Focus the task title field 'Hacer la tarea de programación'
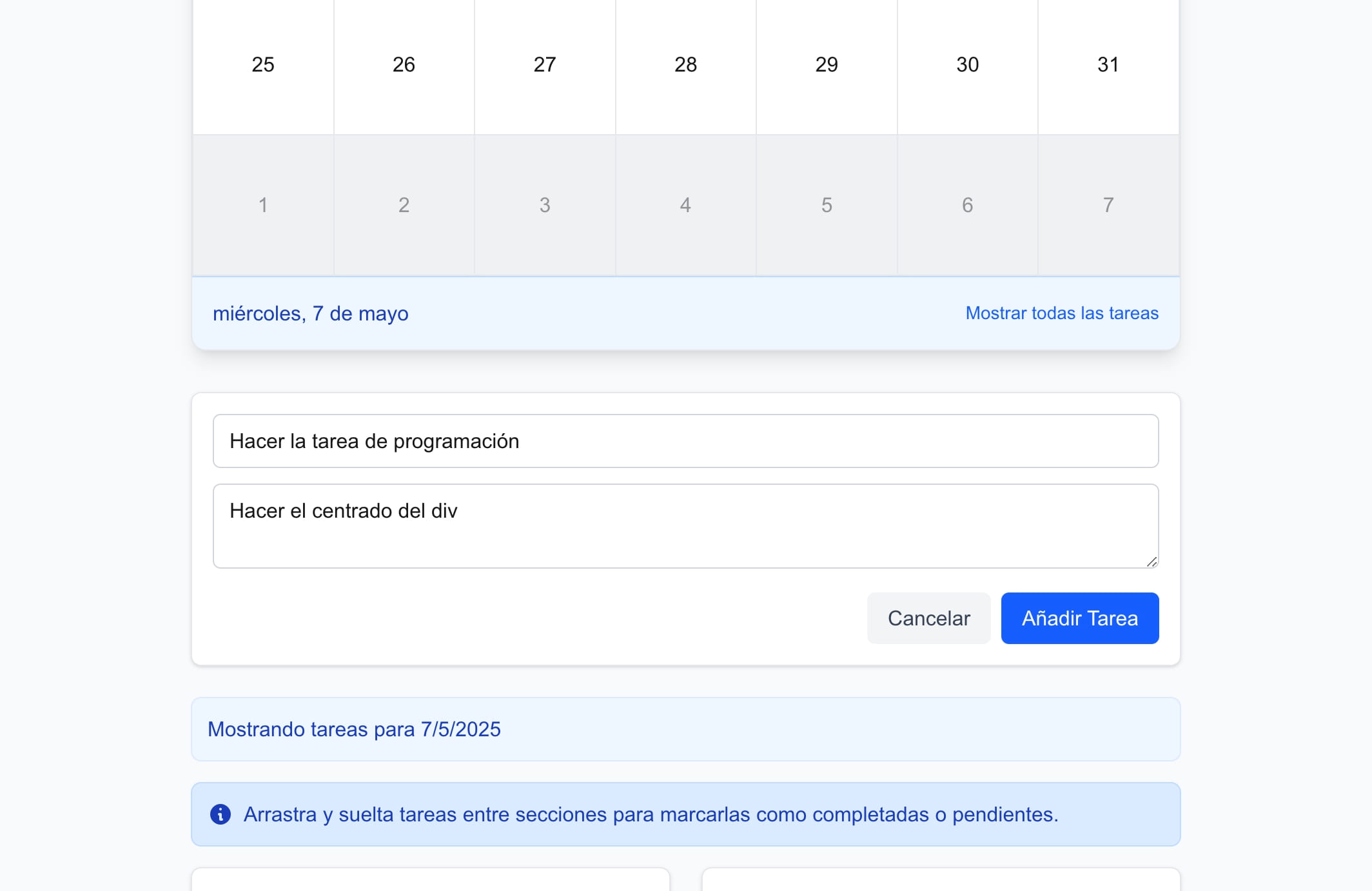Viewport: 1372px width, 891px height. point(685,441)
